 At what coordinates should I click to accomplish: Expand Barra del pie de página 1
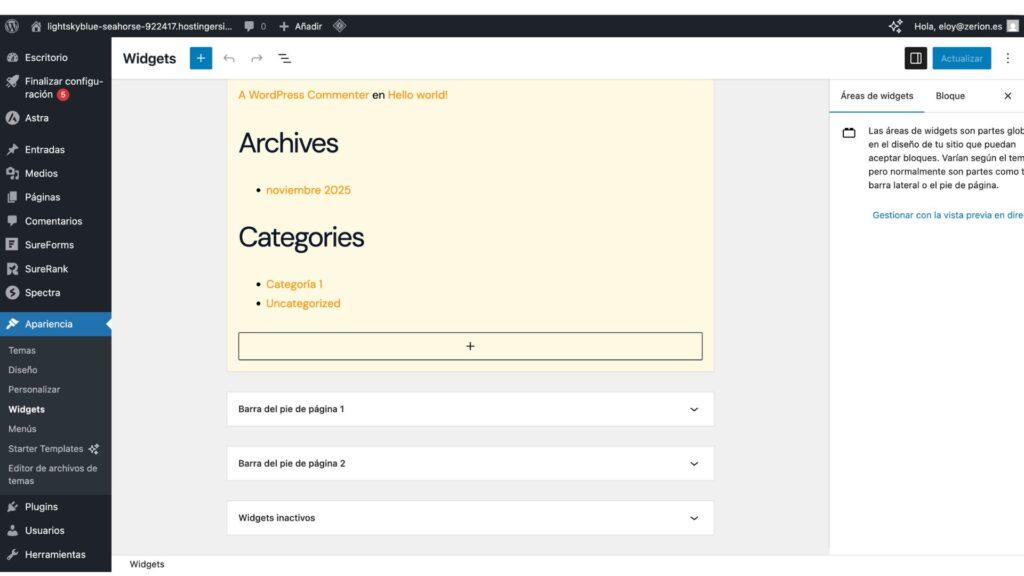pos(468,408)
